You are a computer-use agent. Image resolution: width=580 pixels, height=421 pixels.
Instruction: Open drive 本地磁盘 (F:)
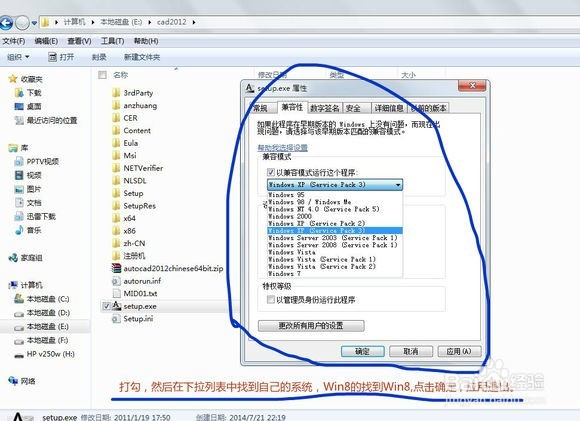41,340
